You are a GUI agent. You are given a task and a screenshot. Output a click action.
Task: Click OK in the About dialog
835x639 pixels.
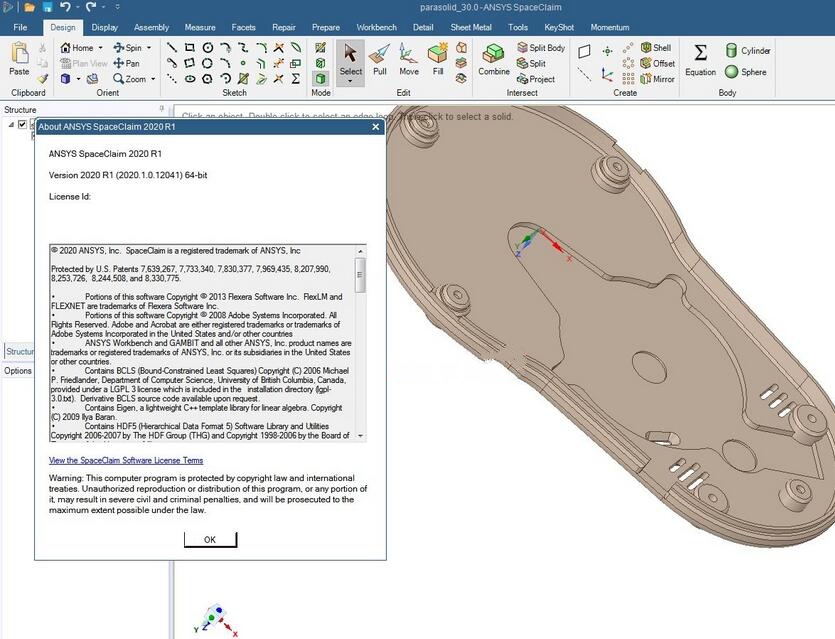pos(210,539)
